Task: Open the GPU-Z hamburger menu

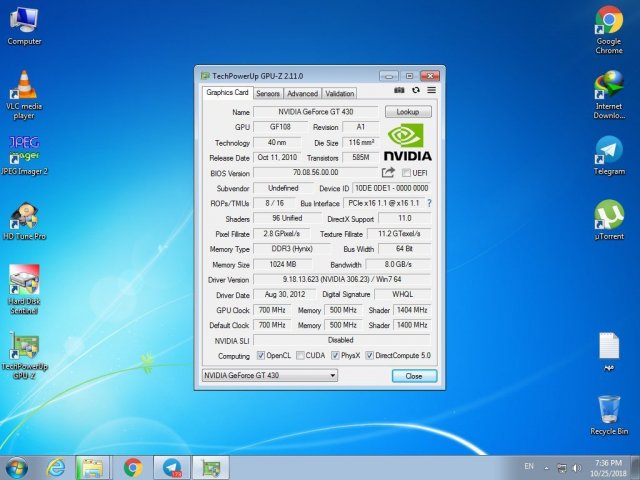Action: click(x=431, y=90)
